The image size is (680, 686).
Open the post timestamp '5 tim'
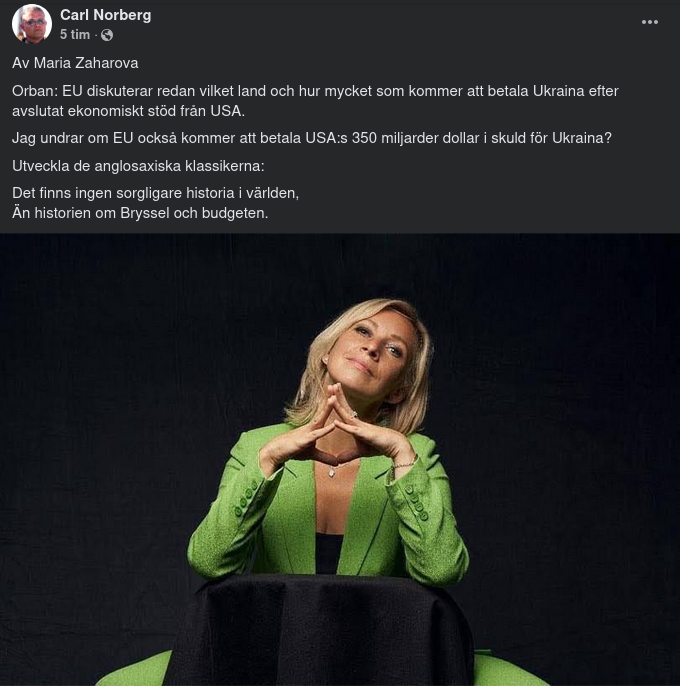[75, 35]
